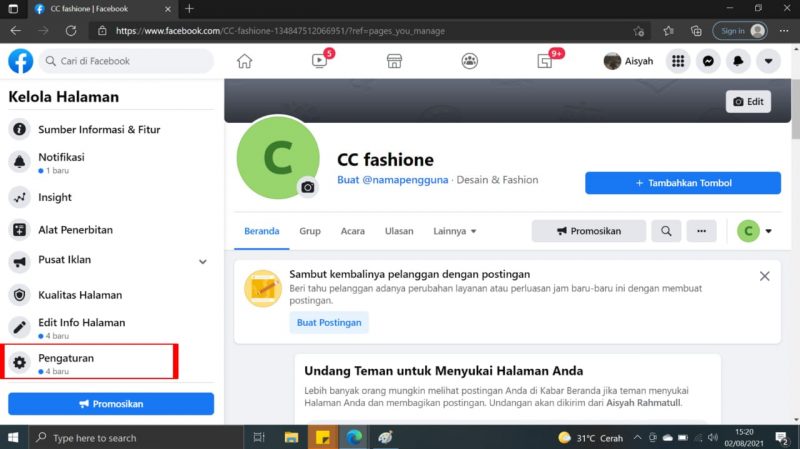
Task: Open the Facebook menu grid icon
Action: (678, 61)
